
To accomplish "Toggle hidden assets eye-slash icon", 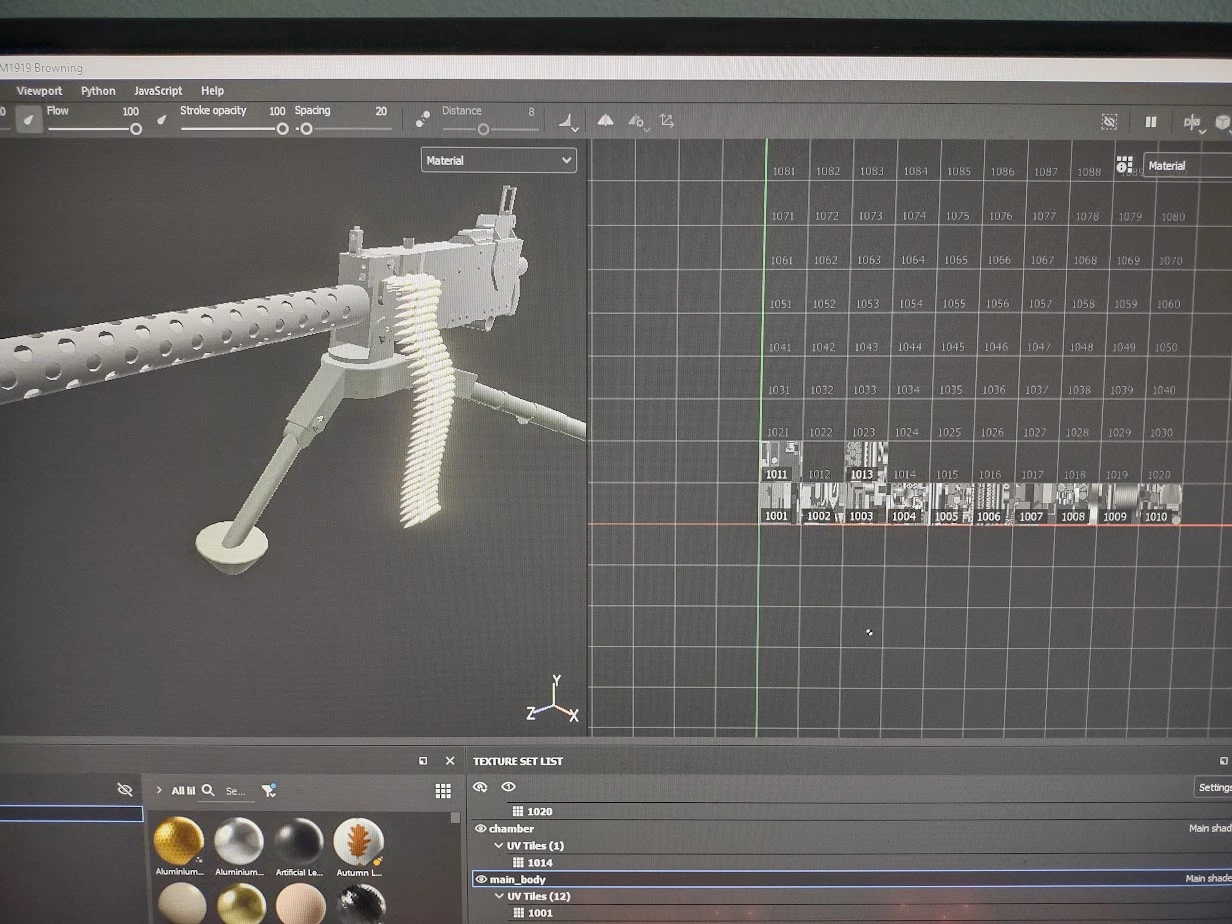I will (124, 789).
